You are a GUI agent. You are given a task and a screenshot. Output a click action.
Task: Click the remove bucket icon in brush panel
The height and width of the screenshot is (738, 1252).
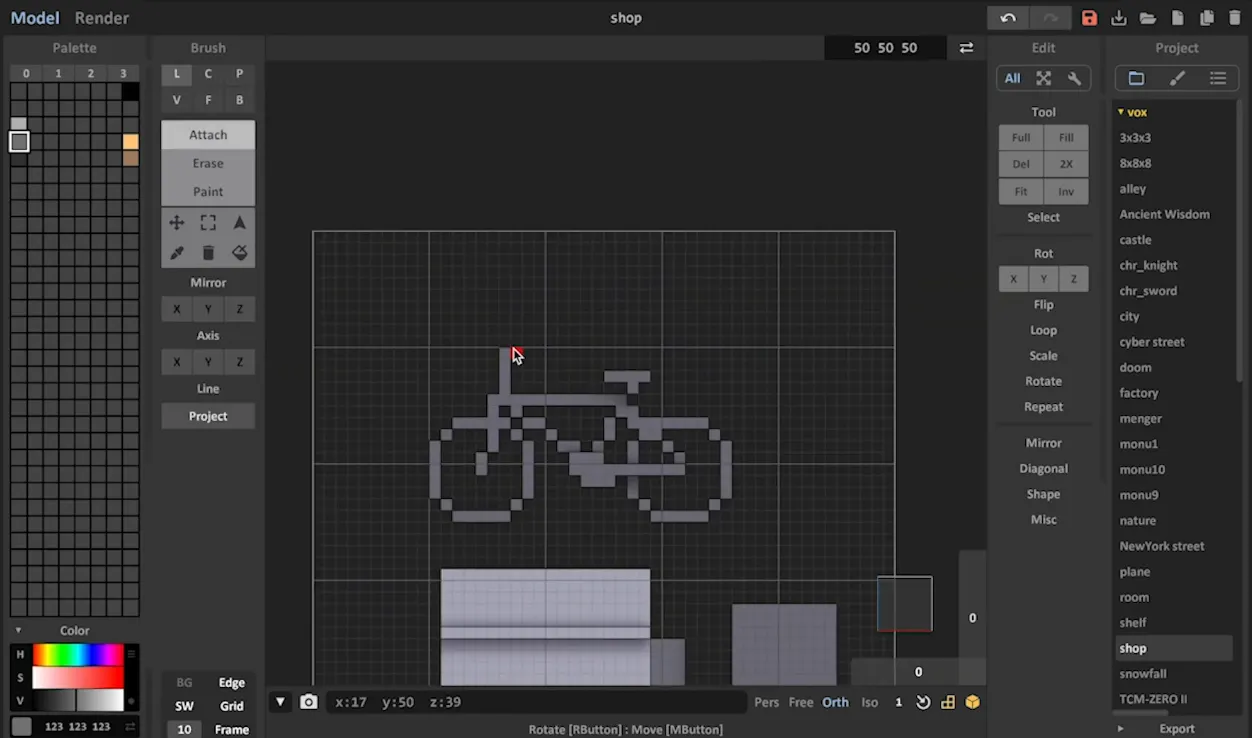pyautogui.click(x=208, y=253)
